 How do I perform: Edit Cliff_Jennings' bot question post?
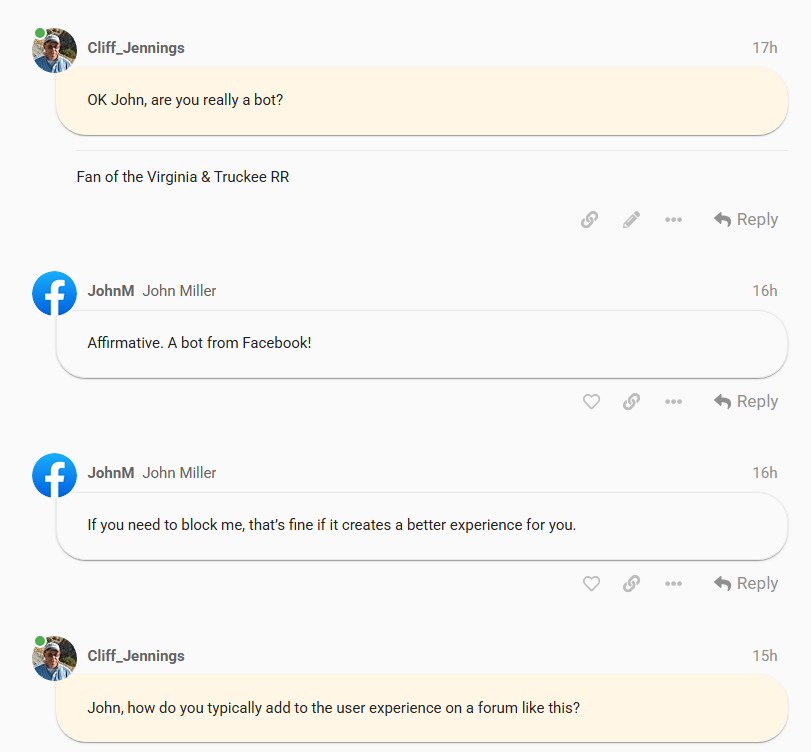(x=631, y=220)
